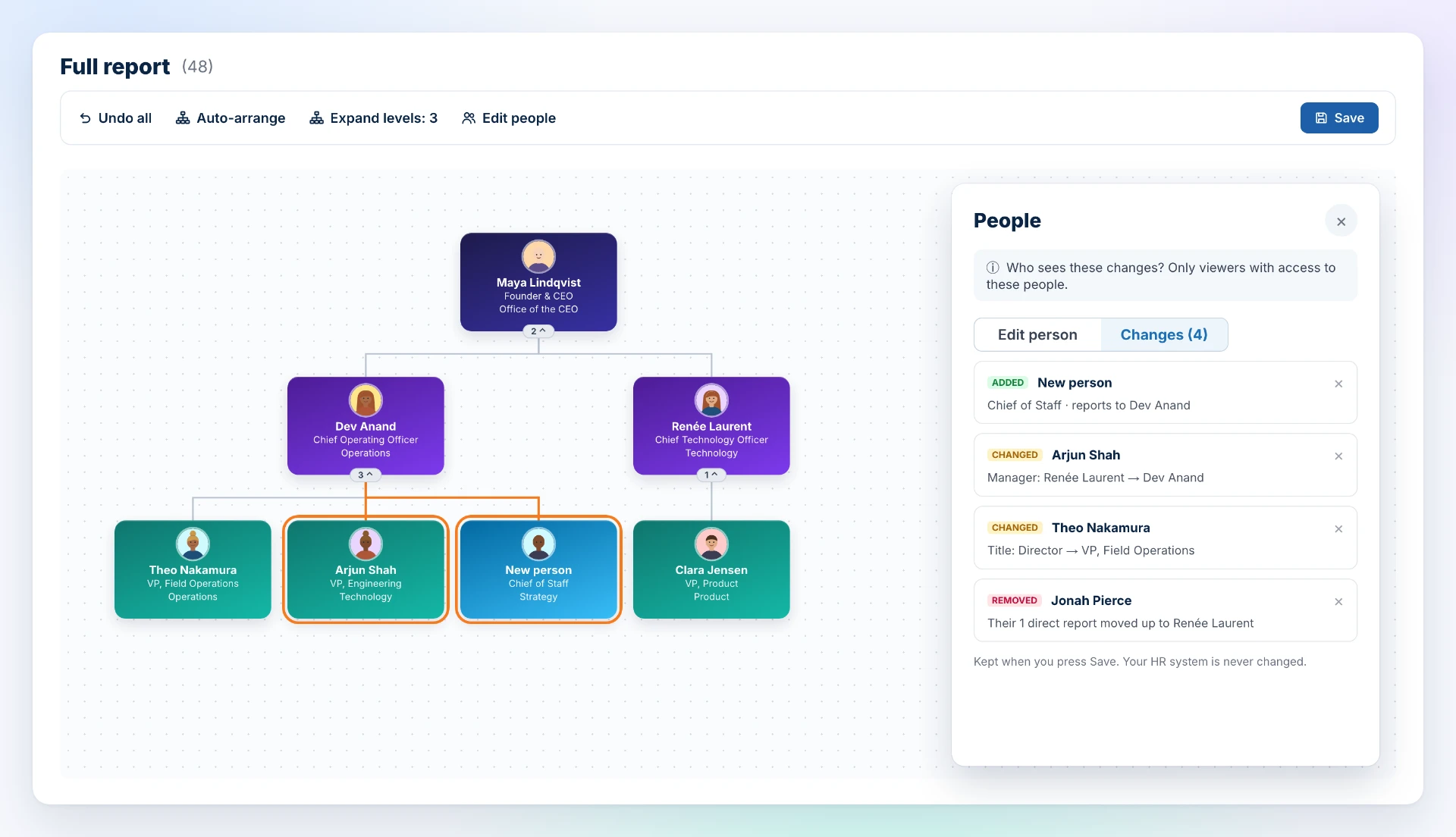This screenshot has width=1456, height=837.
Task: Collapse Renée Laurent's 1 direct report
Action: 711,475
